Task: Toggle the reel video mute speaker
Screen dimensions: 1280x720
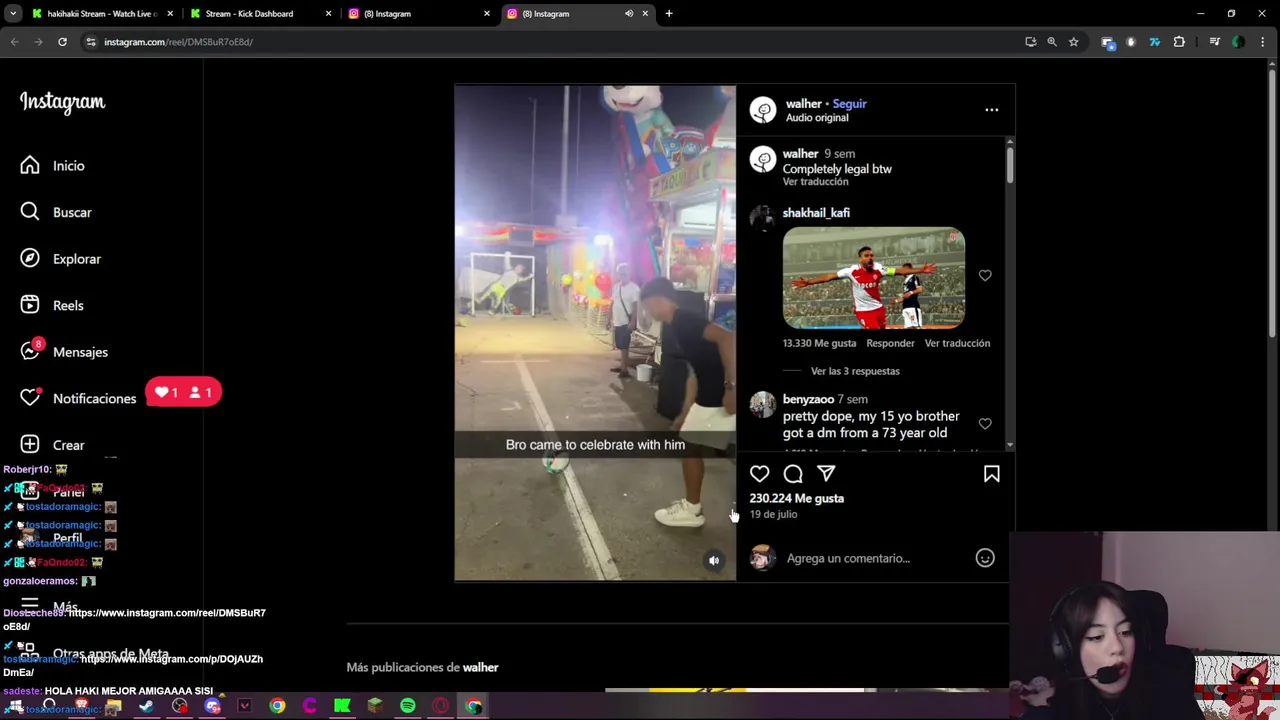Action: coord(714,561)
